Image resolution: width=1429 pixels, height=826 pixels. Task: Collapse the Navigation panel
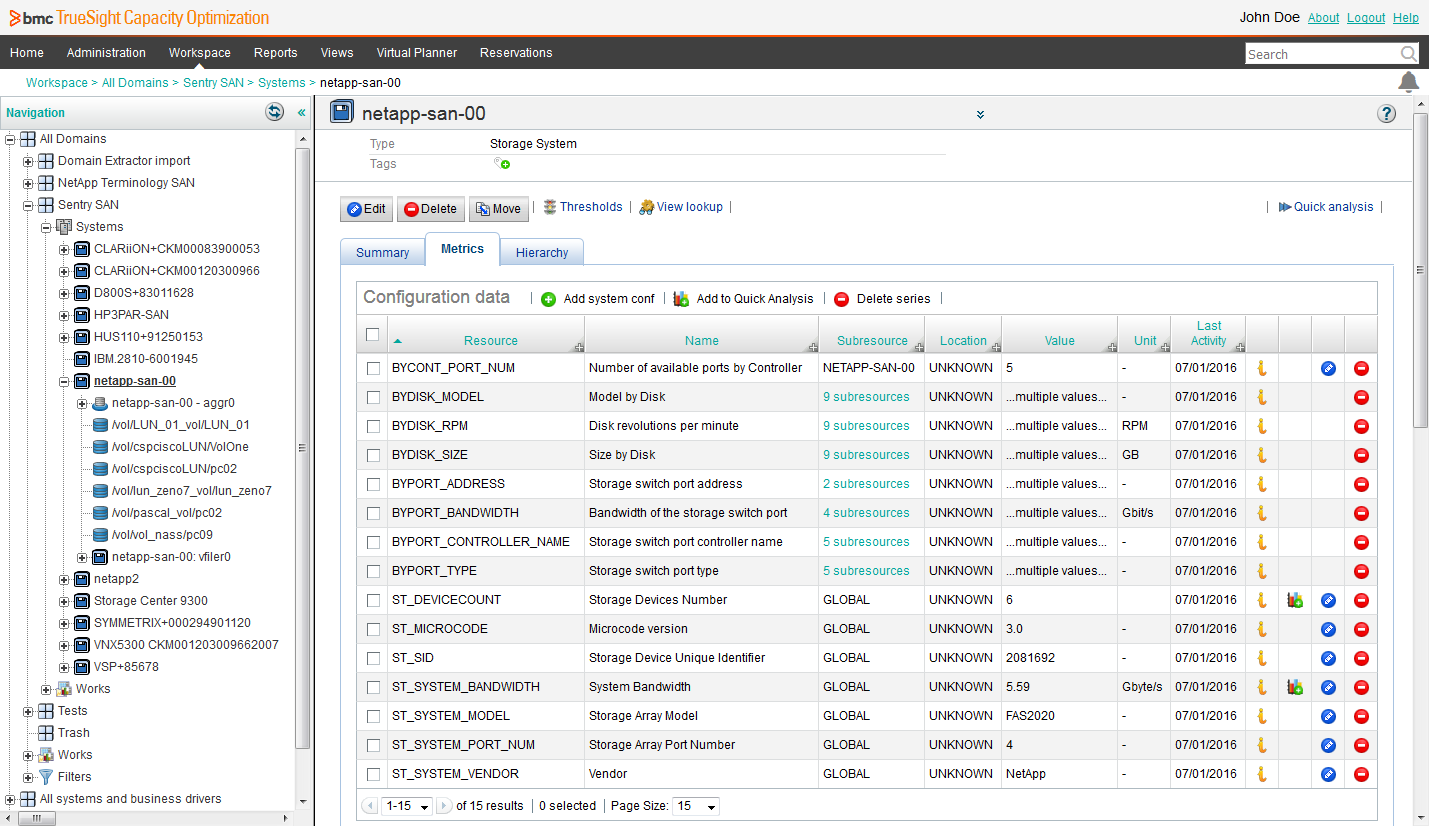pyautogui.click(x=301, y=112)
